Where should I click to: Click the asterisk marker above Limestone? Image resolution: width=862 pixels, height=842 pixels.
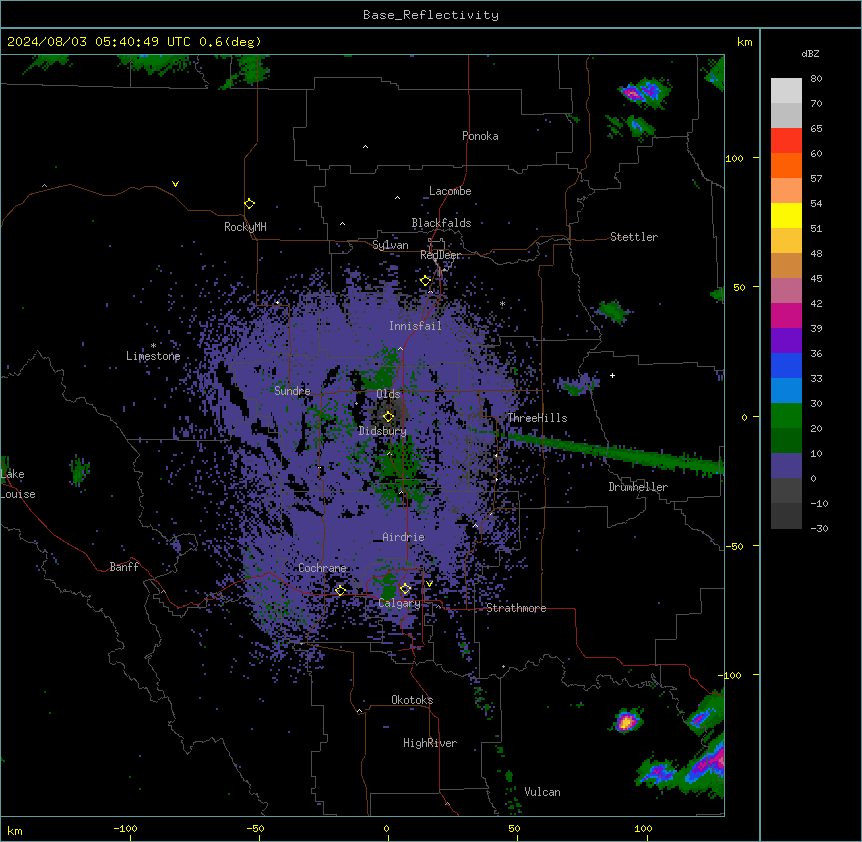[153, 346]
